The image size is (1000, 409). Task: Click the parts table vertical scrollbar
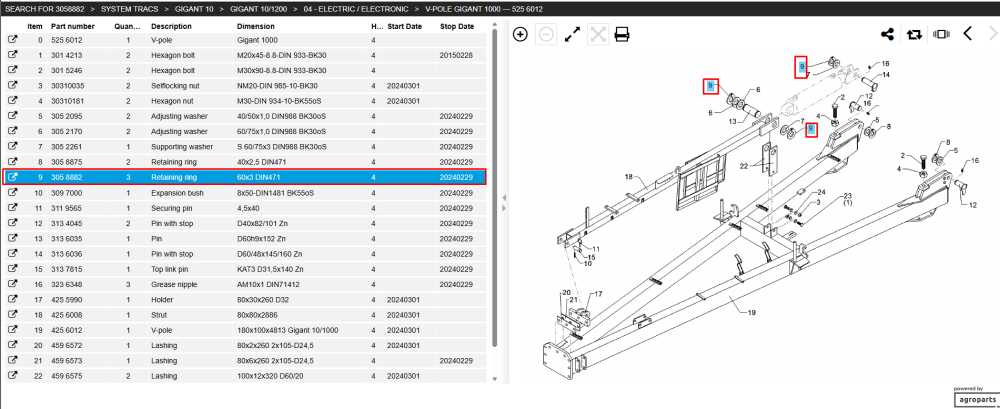point(494,185)
